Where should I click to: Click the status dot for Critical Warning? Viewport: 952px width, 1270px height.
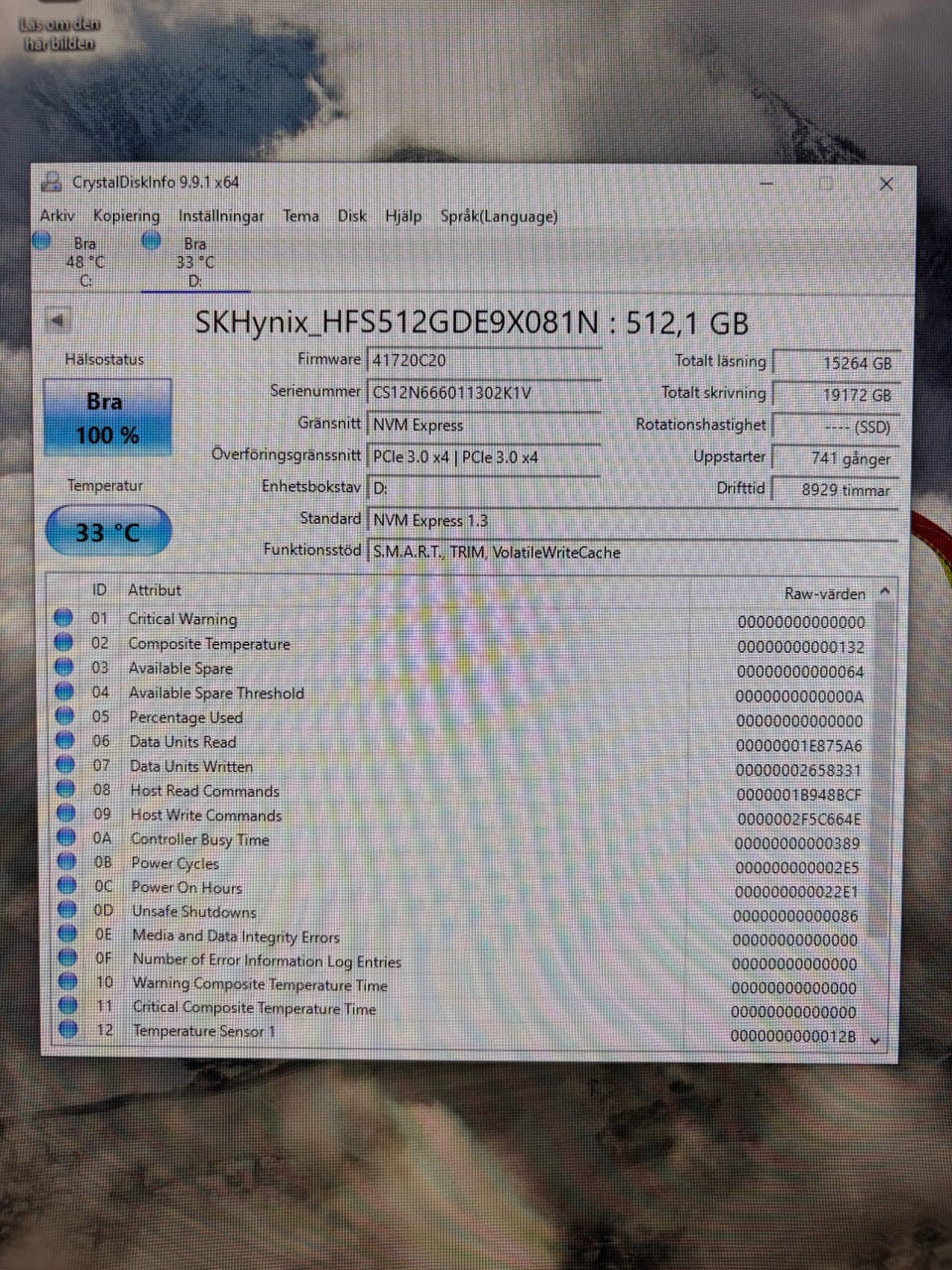pyautogui.click(x=63, y=618)
